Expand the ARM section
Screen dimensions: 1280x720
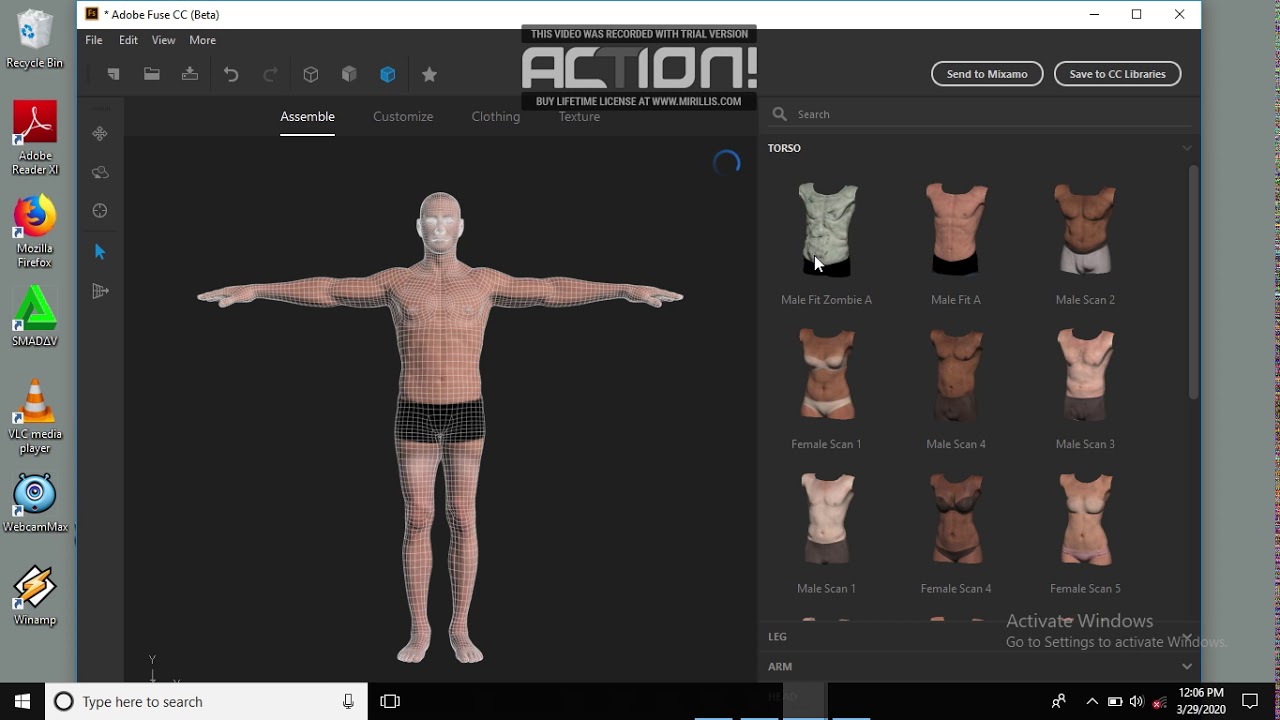pyautogui.click(x=1187, y=666)
